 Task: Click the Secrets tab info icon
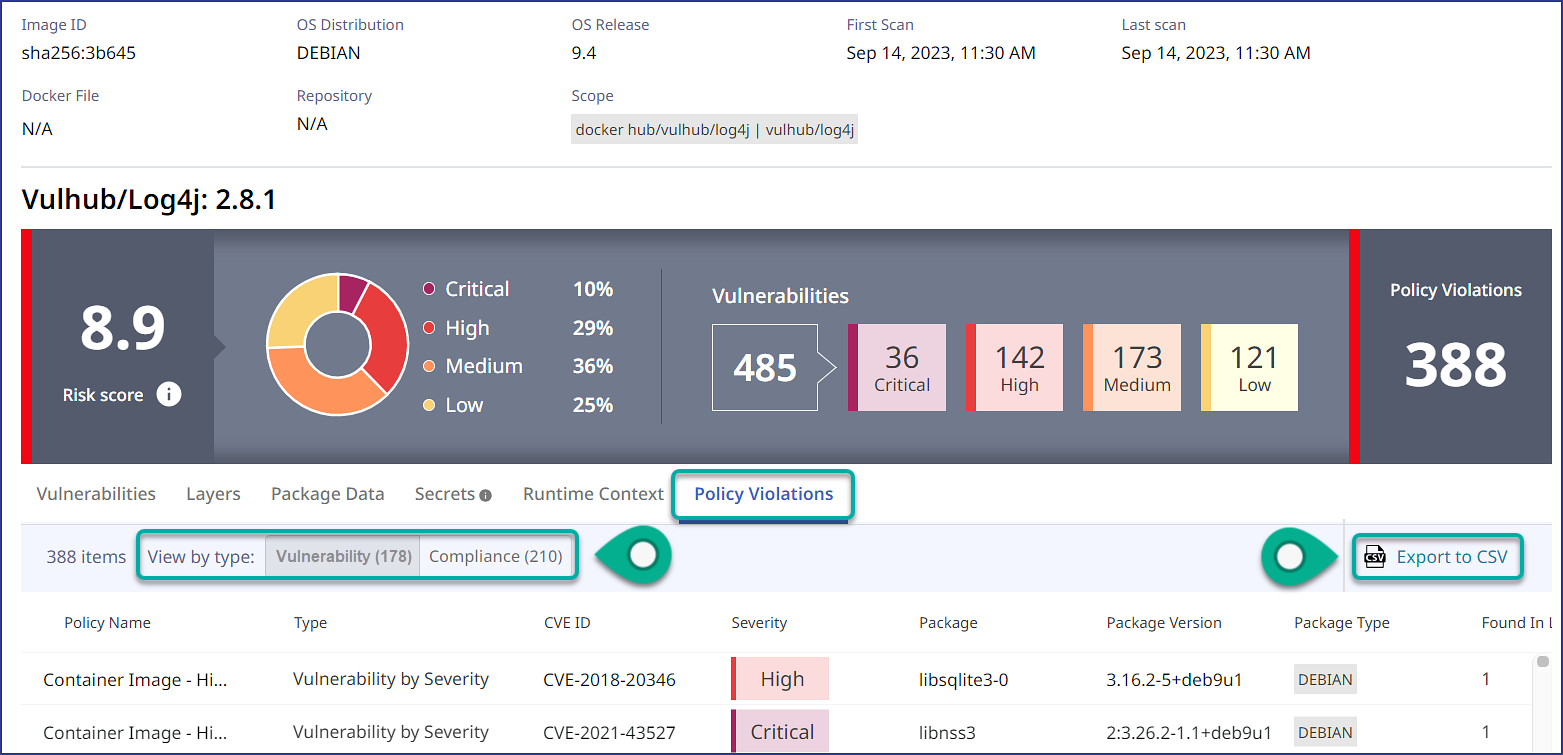tap(486, 495)
